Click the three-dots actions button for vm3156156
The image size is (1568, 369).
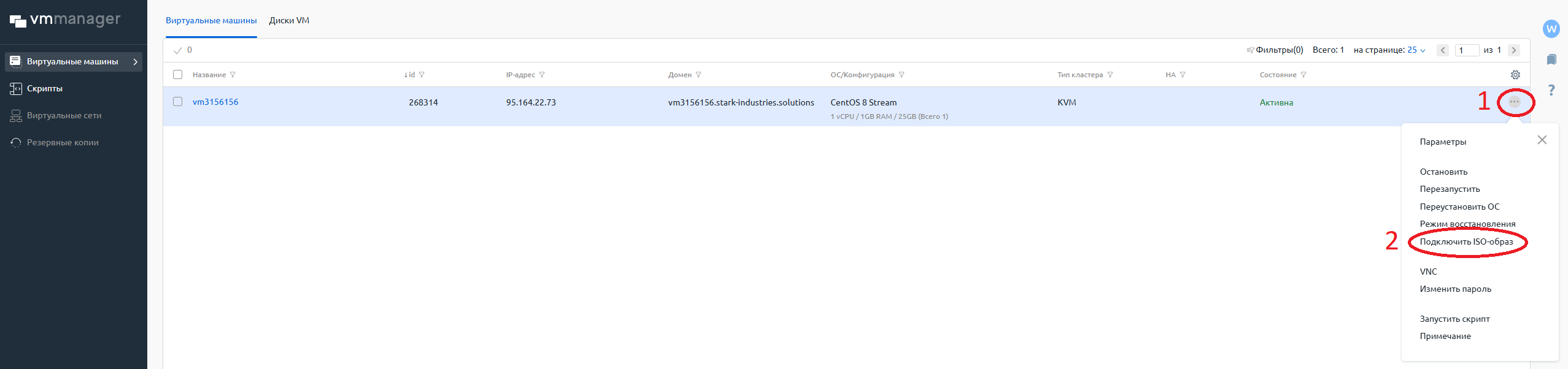click(1514, 102)
